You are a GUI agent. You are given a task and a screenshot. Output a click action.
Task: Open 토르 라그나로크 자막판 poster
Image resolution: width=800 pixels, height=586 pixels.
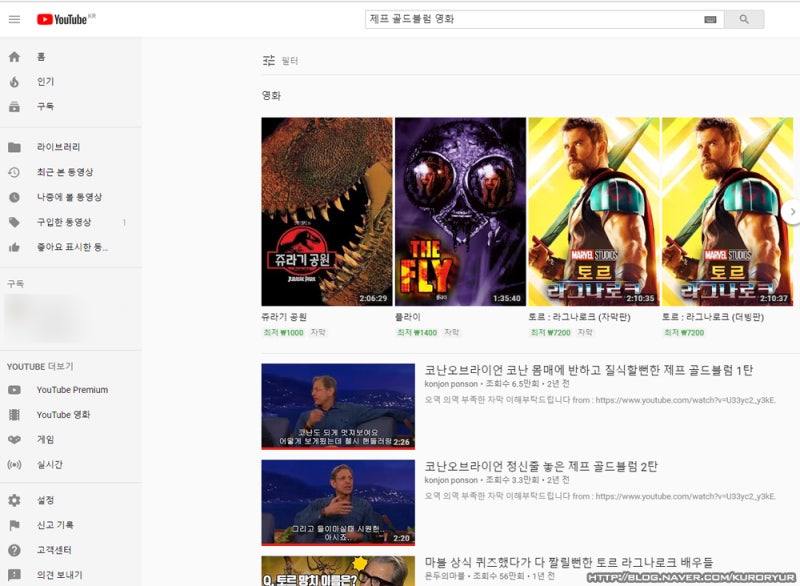594,212
